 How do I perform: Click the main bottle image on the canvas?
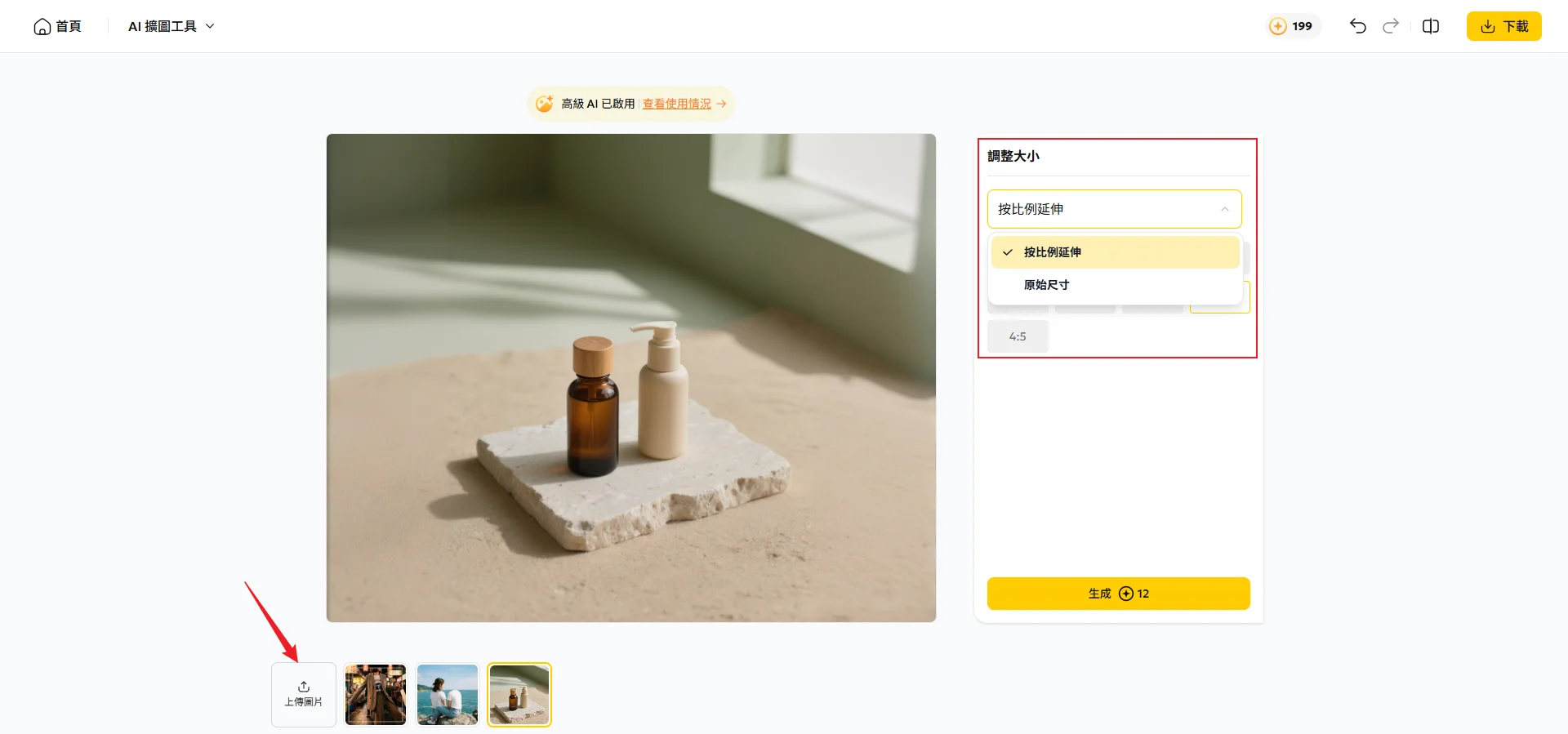point(631,378)
